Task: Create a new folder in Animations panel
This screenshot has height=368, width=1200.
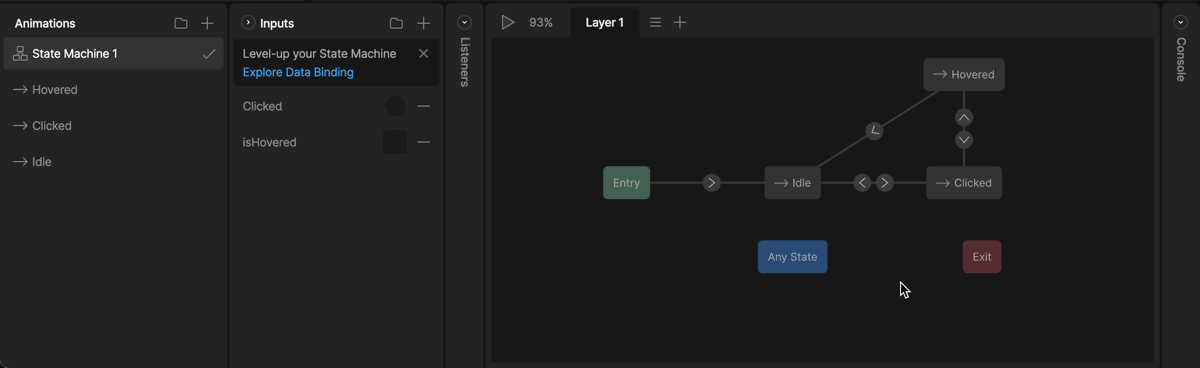Action: coord(181,23)
